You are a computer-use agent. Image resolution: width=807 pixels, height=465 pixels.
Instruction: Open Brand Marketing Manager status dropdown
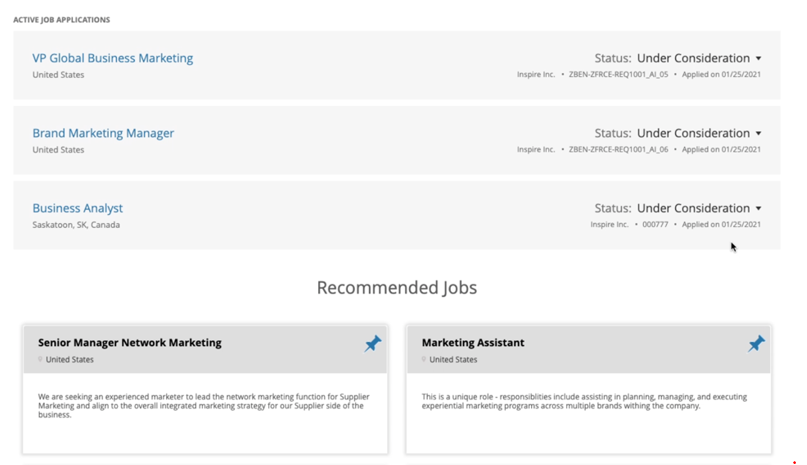(x=758, y=134)
